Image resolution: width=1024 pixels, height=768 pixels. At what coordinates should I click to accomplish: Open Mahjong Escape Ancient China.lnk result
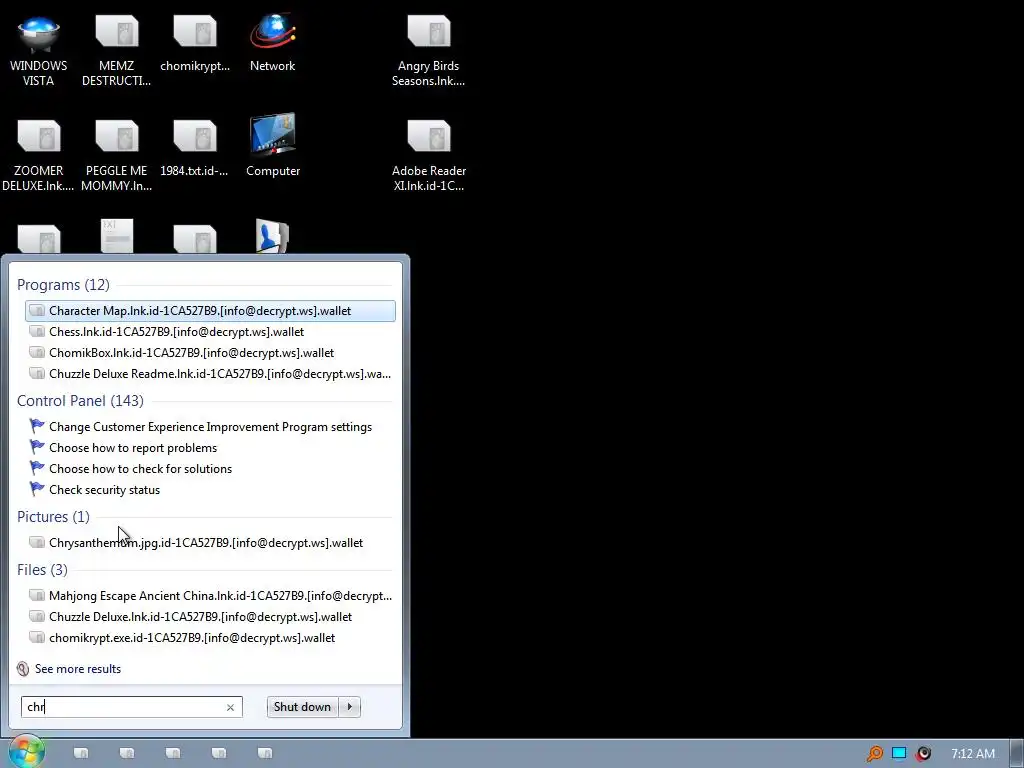click(x=210, y=596)
